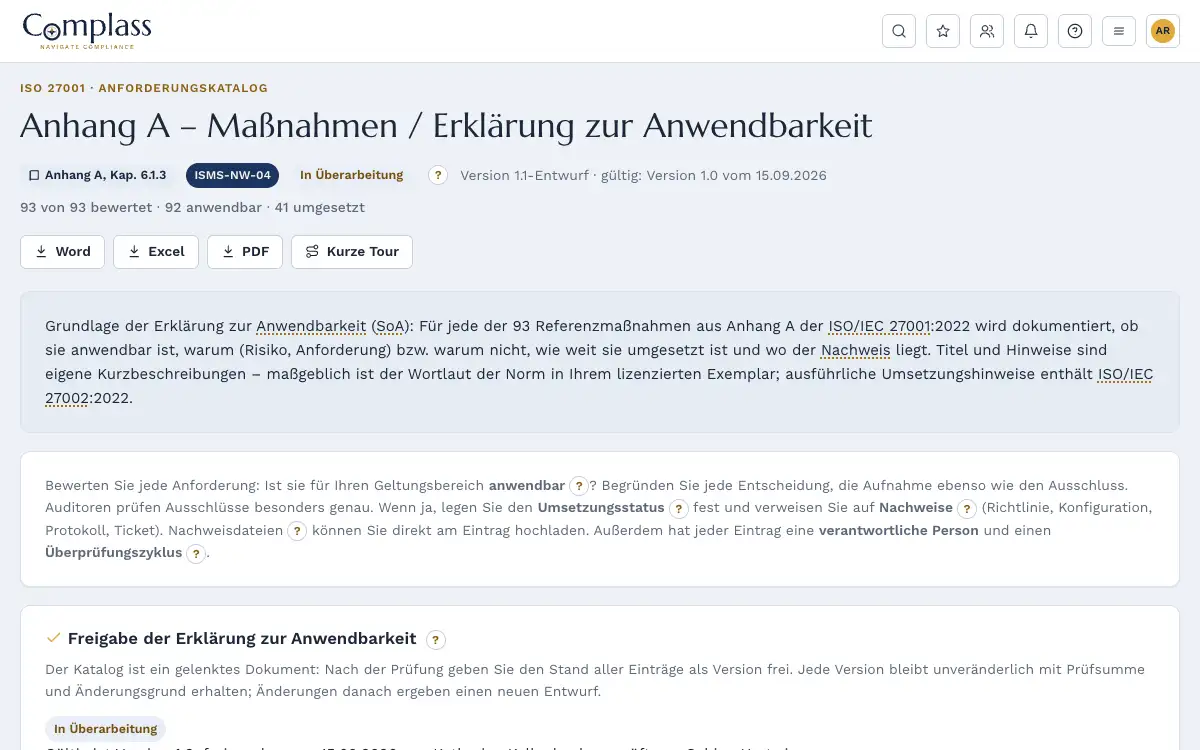Image resolution: width=1200 pixels, height=750 pixels.
Task: Show help for Freigabe der Erklärung heading
Action: click(436, 640)
